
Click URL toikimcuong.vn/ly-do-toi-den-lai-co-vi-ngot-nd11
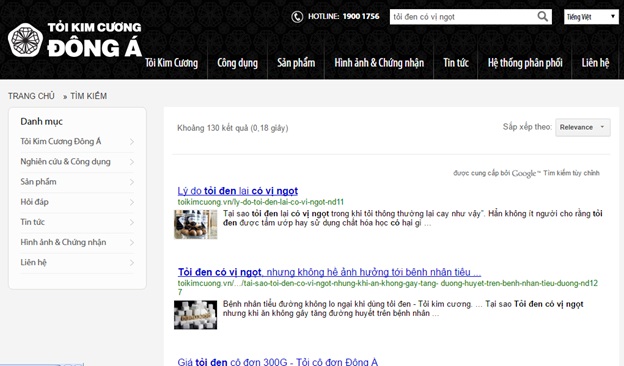point(261,202)
